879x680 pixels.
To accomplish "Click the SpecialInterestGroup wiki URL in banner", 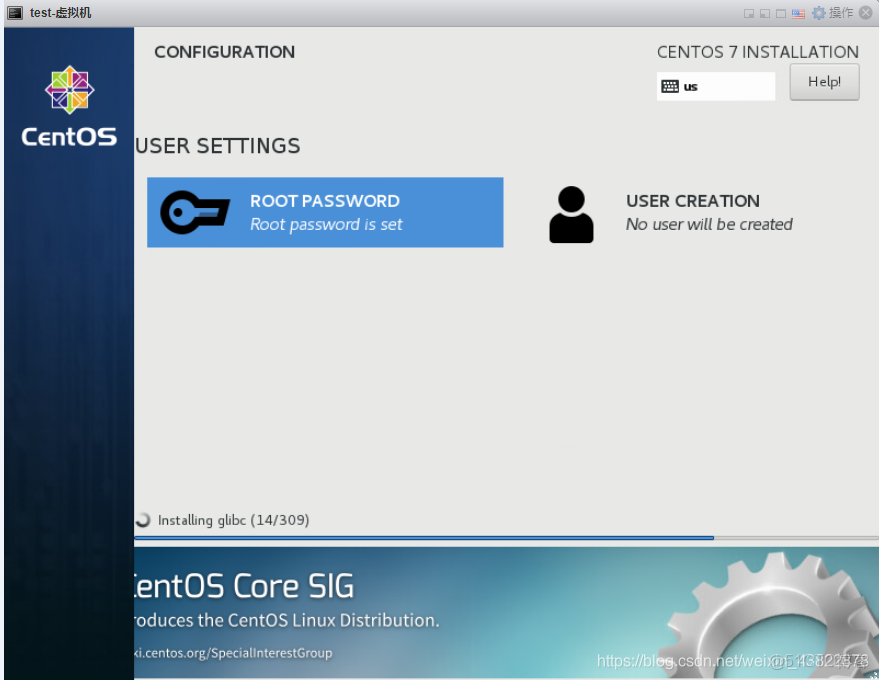I will click(x=233, y=653).
